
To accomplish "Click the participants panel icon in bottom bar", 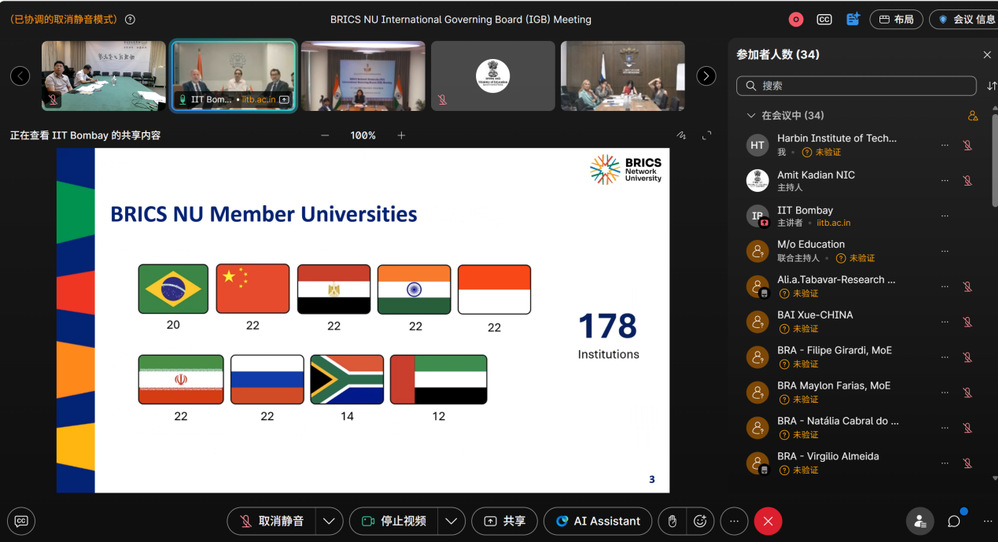I will [x=920, y=521].
